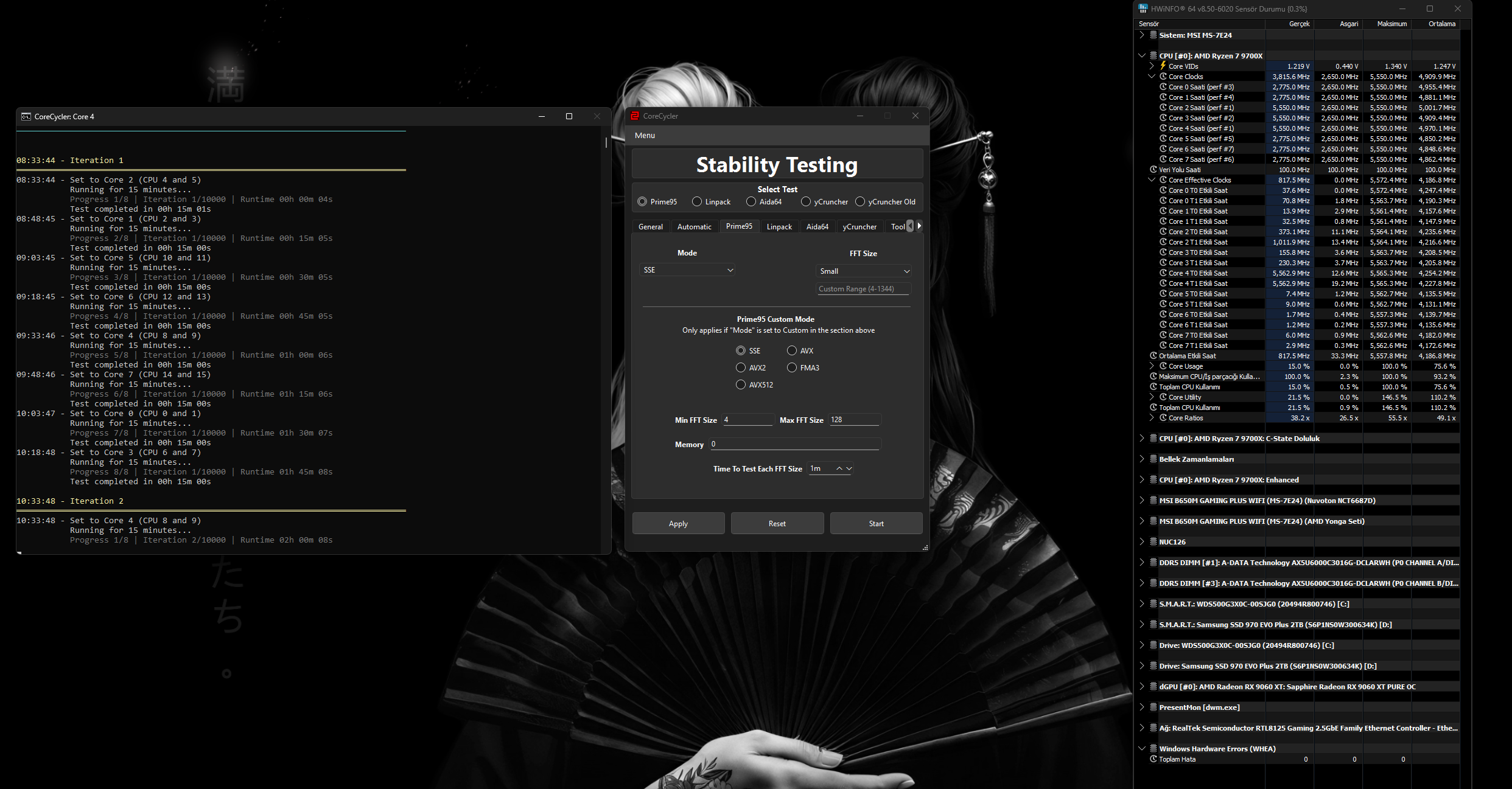Choose AVX512 in Prime95 Custom Mode
The image size is (1512, 789).
point(741,384)
